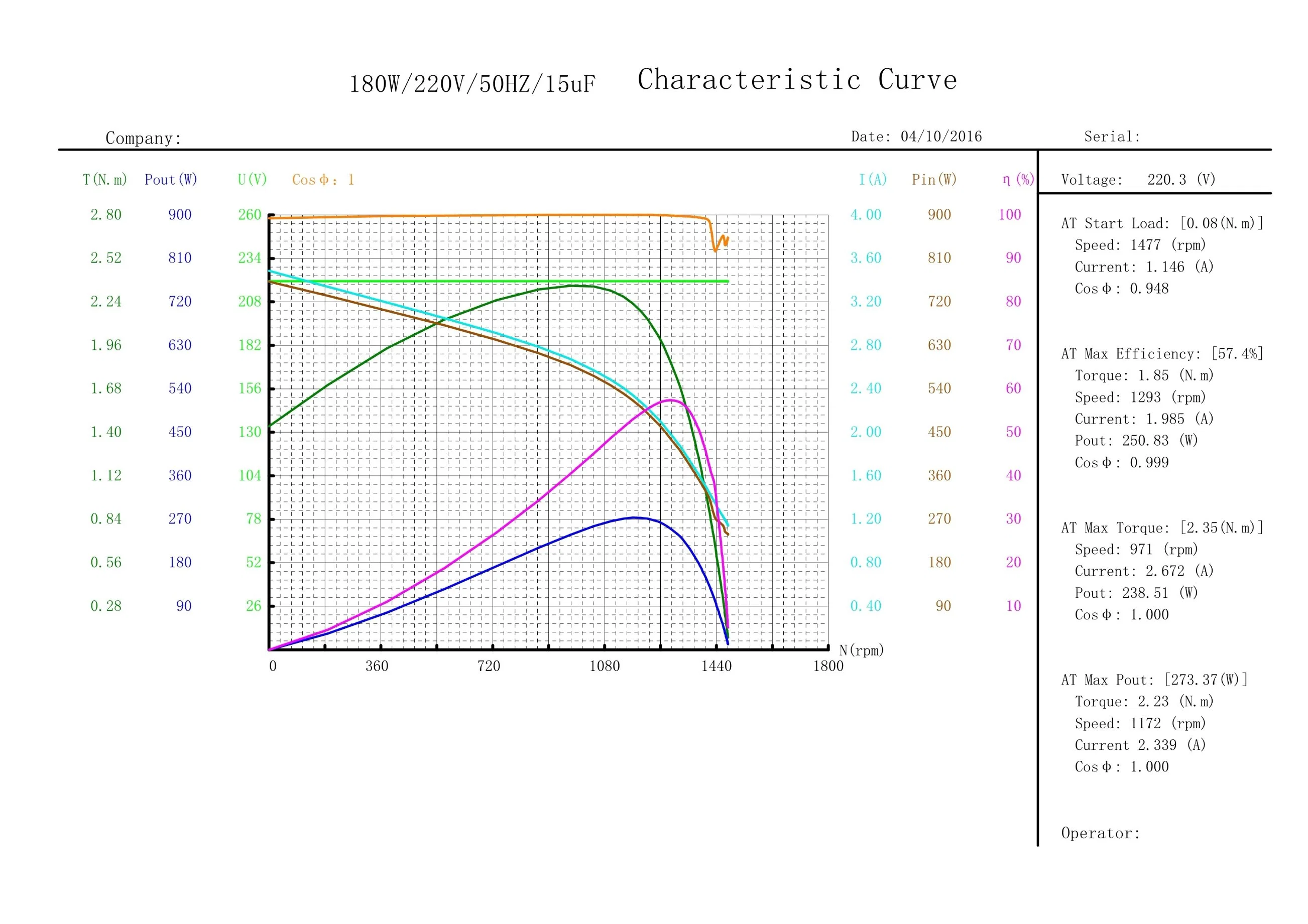Click "Speed: 1293 (rpm)" value
Viewport: 1308px width, 924px height.
coord(1140,398)
